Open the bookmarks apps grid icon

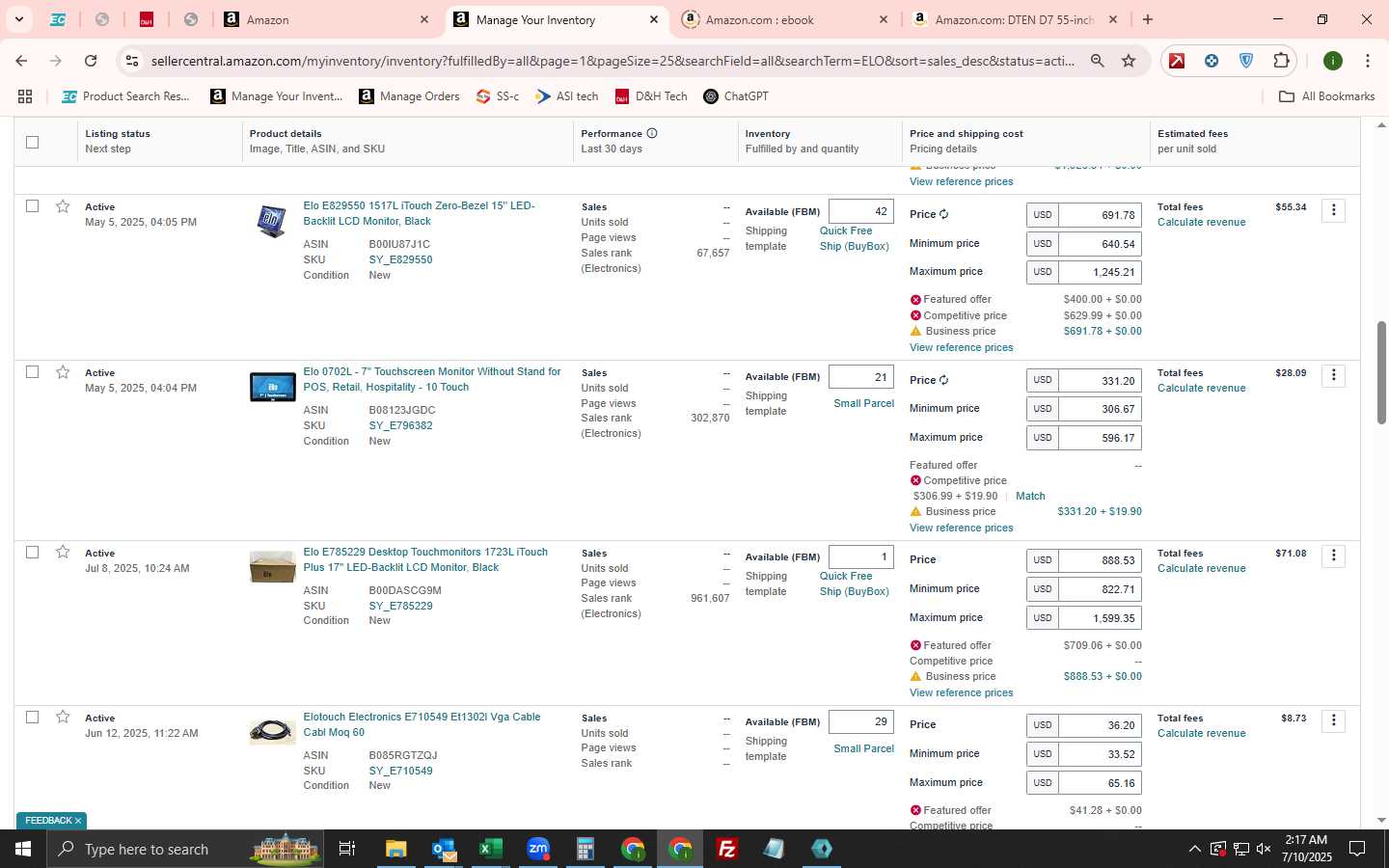(x=25, y=96)
